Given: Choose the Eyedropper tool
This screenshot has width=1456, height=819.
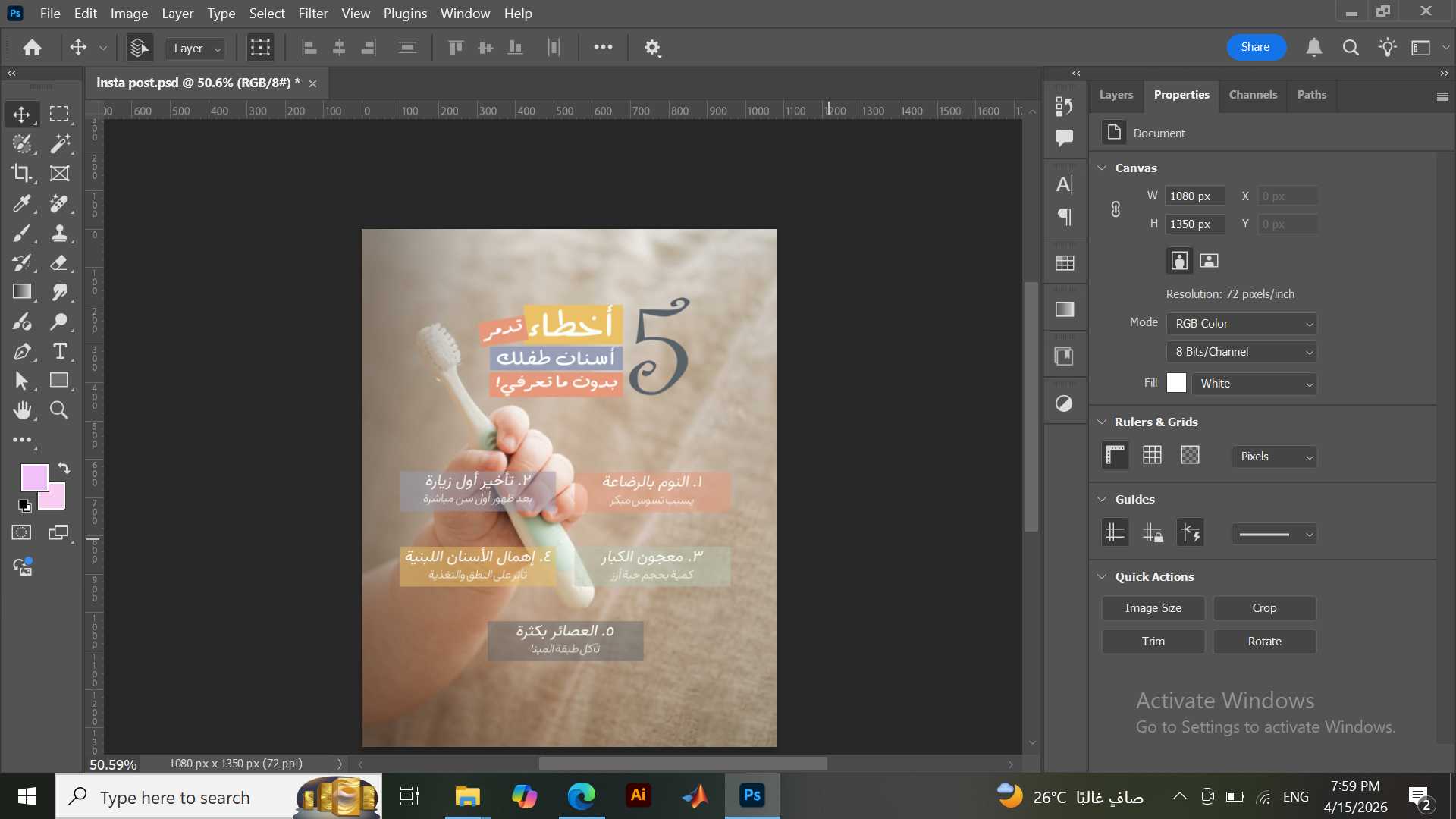Looking at the screenshot, I should click(22, 203).
